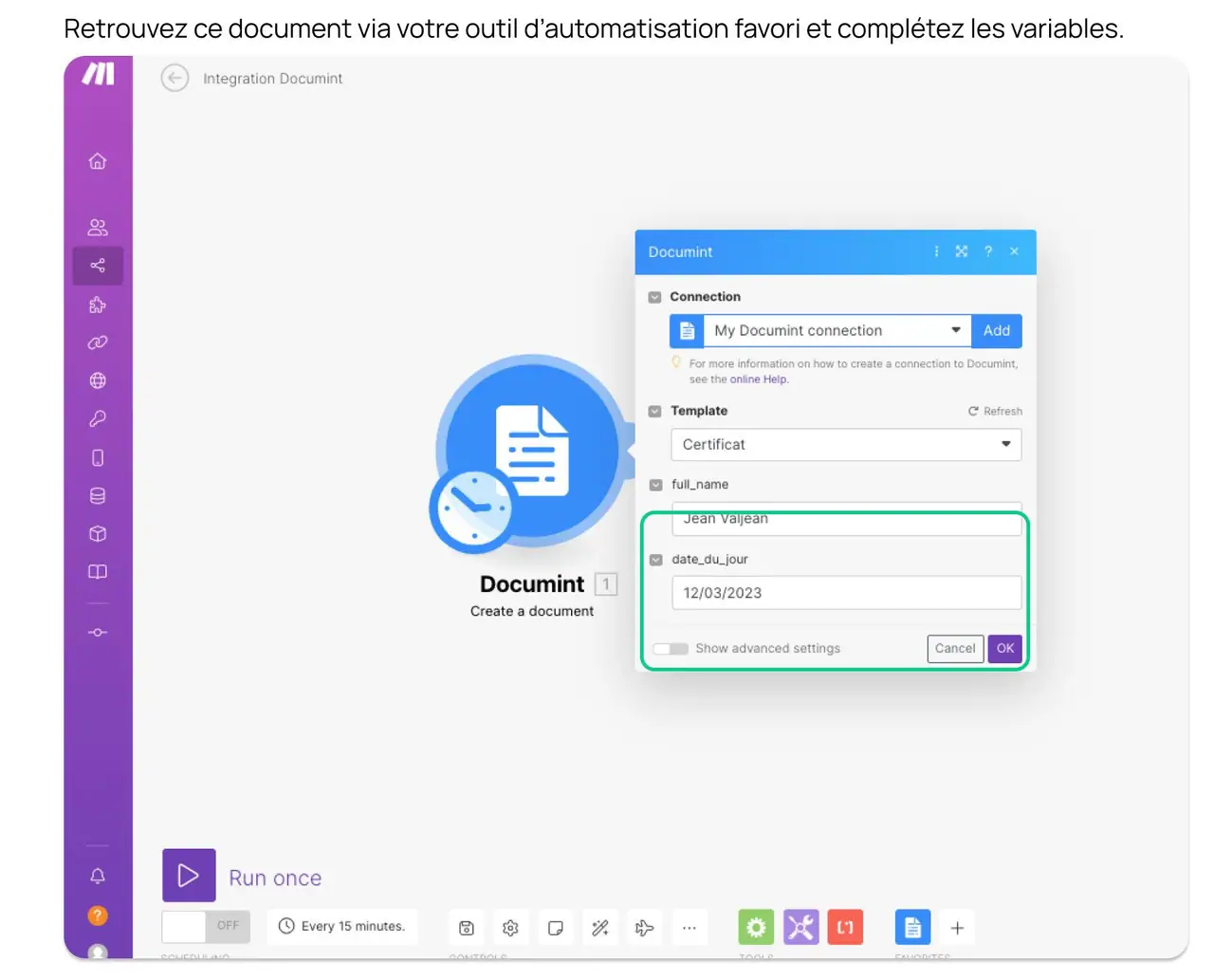This screenshot has width=1214, height=980.
Task: Click the full_name field with Jean Valjean
Action: 846,519
